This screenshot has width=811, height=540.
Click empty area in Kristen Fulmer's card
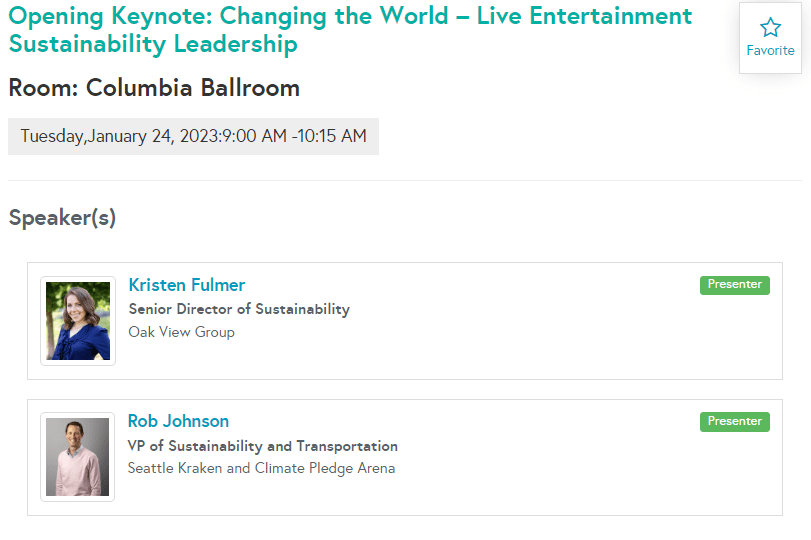(517, 341)
